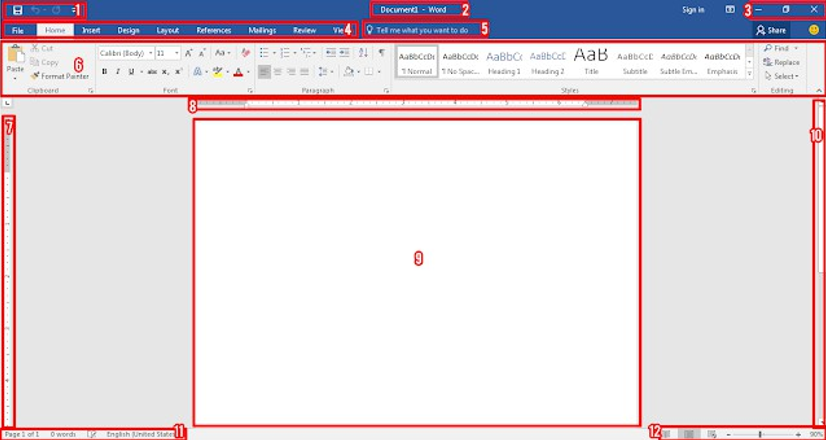The height and width of the screenshot is (440, 826).
Task: Toggle Italic formatting
Action: coord(117,72)
